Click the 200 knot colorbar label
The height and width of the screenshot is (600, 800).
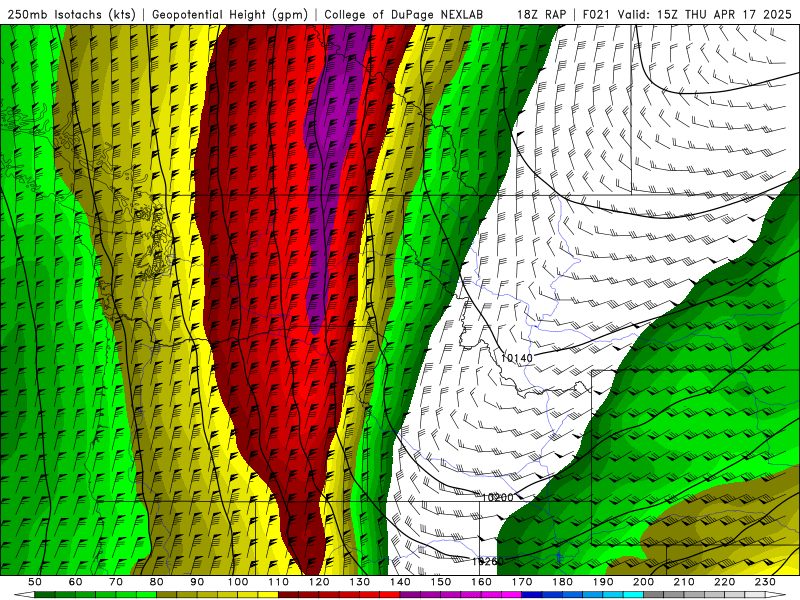tap(643, 582)
